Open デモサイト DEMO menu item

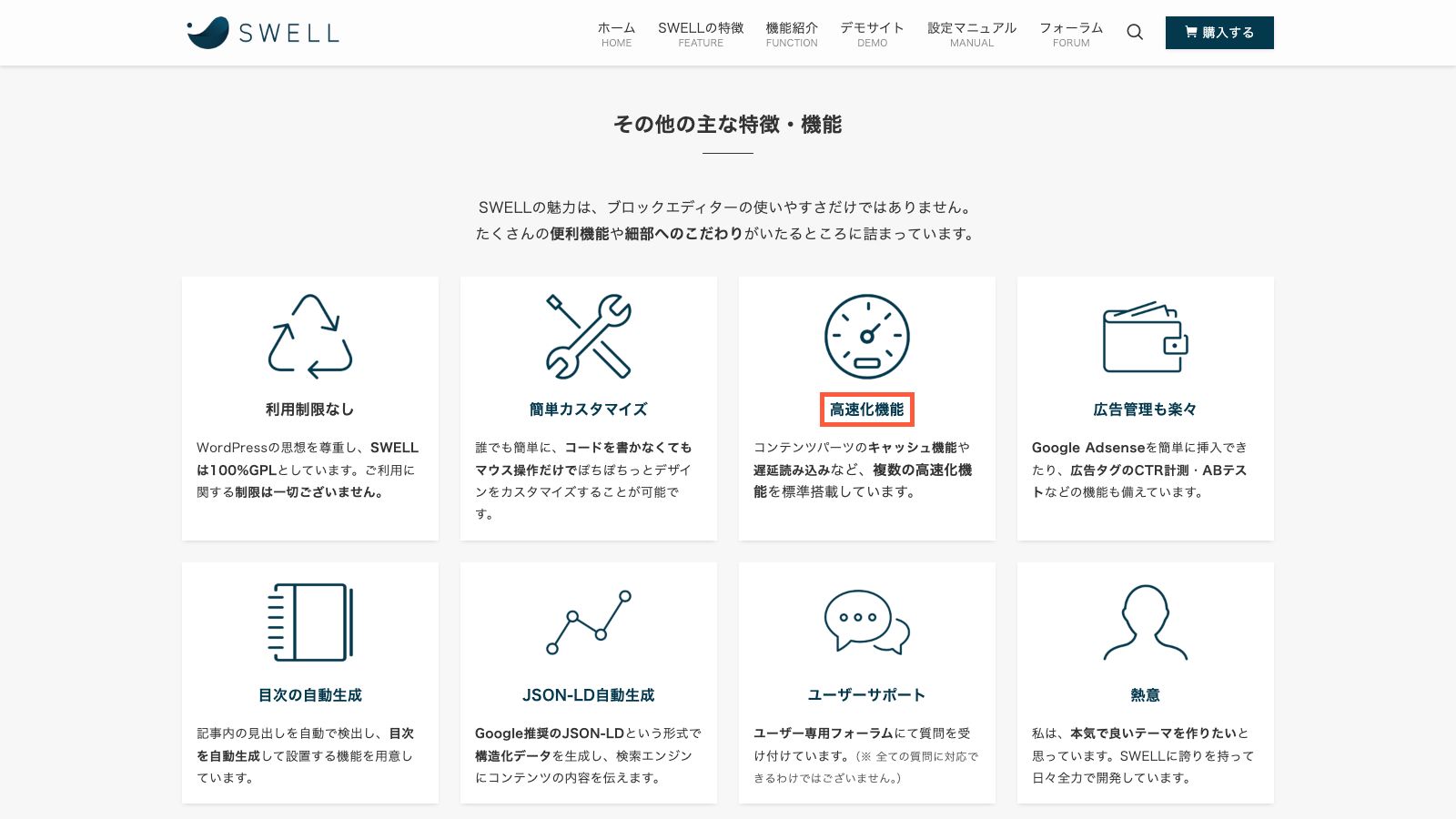pyautogui.click(x=872, y=34)
